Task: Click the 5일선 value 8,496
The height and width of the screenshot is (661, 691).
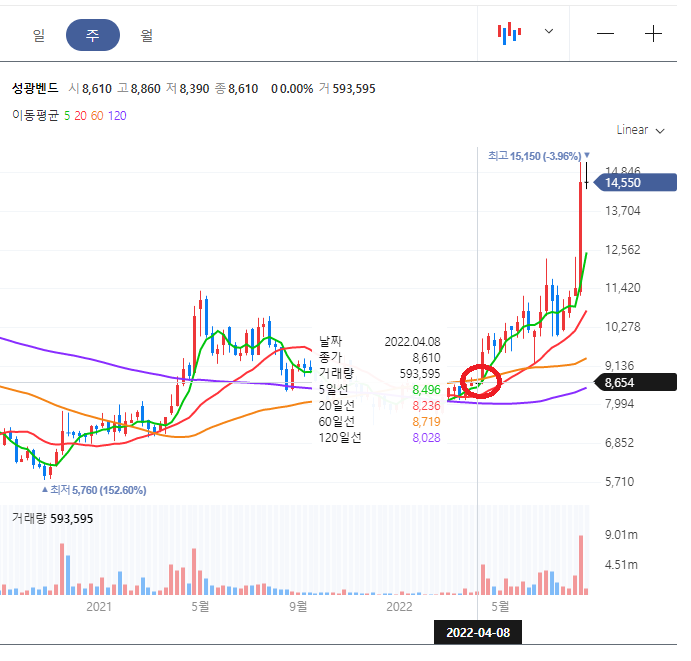Action: 426,390
